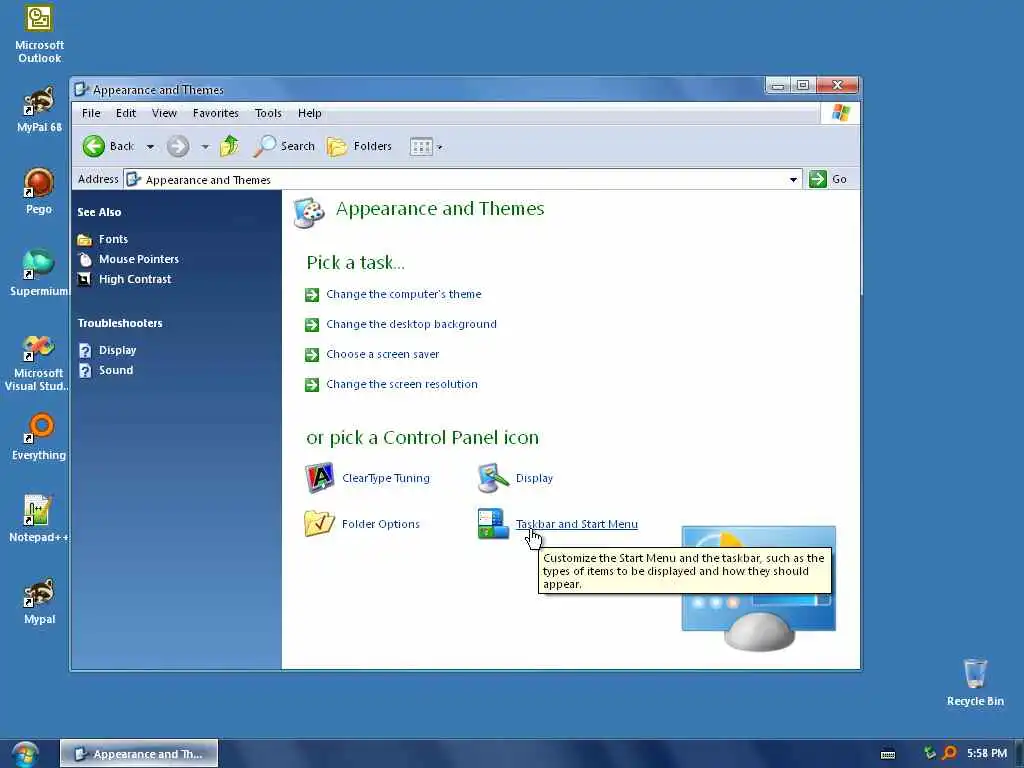Choose Change the computer's theme task
The height and width of the screenshot is (768, 1024).
pyautogui.click(x=404, y=295)
